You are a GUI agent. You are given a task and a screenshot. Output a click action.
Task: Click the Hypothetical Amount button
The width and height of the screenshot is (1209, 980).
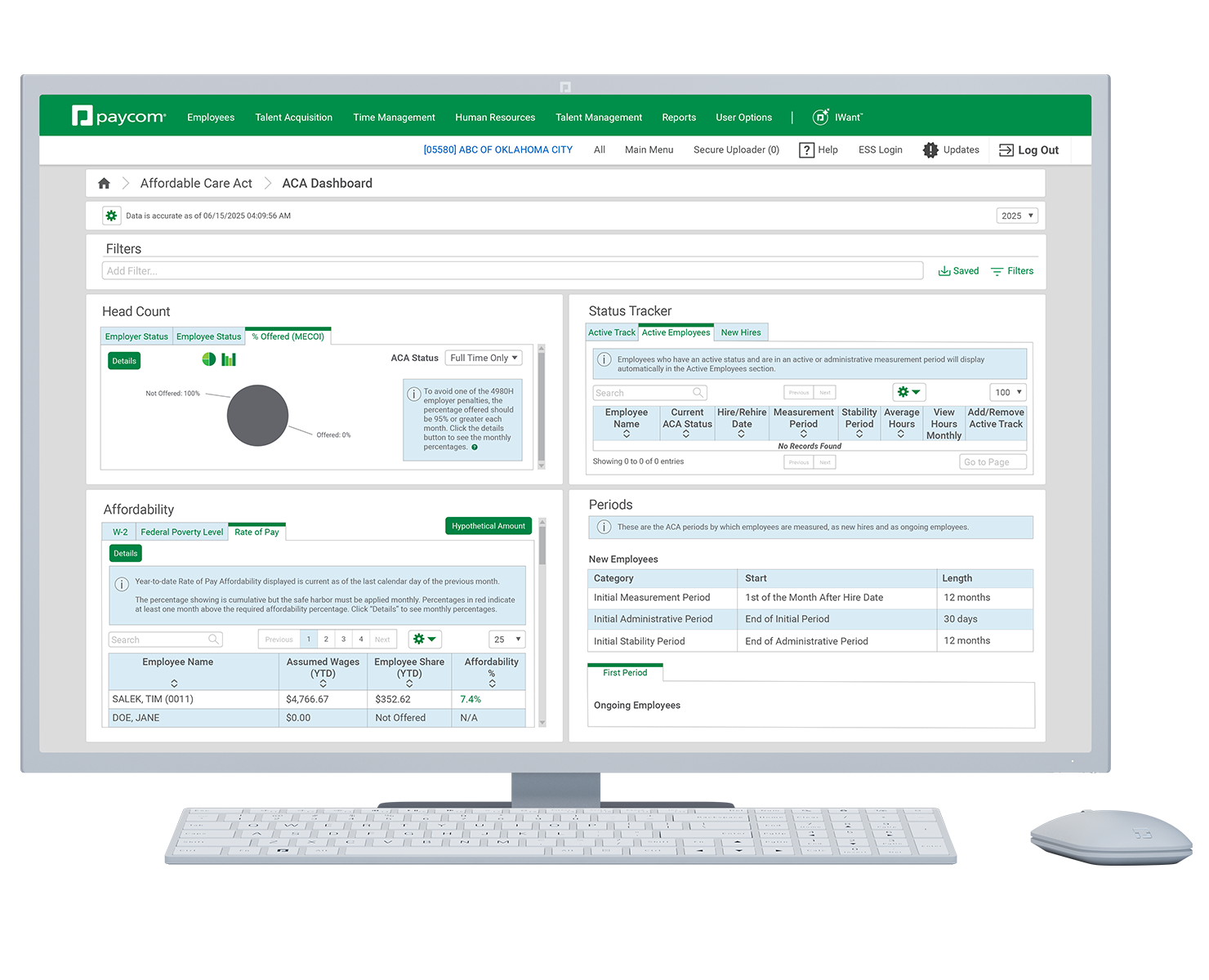pyautogui.click(x=489, y=526)
